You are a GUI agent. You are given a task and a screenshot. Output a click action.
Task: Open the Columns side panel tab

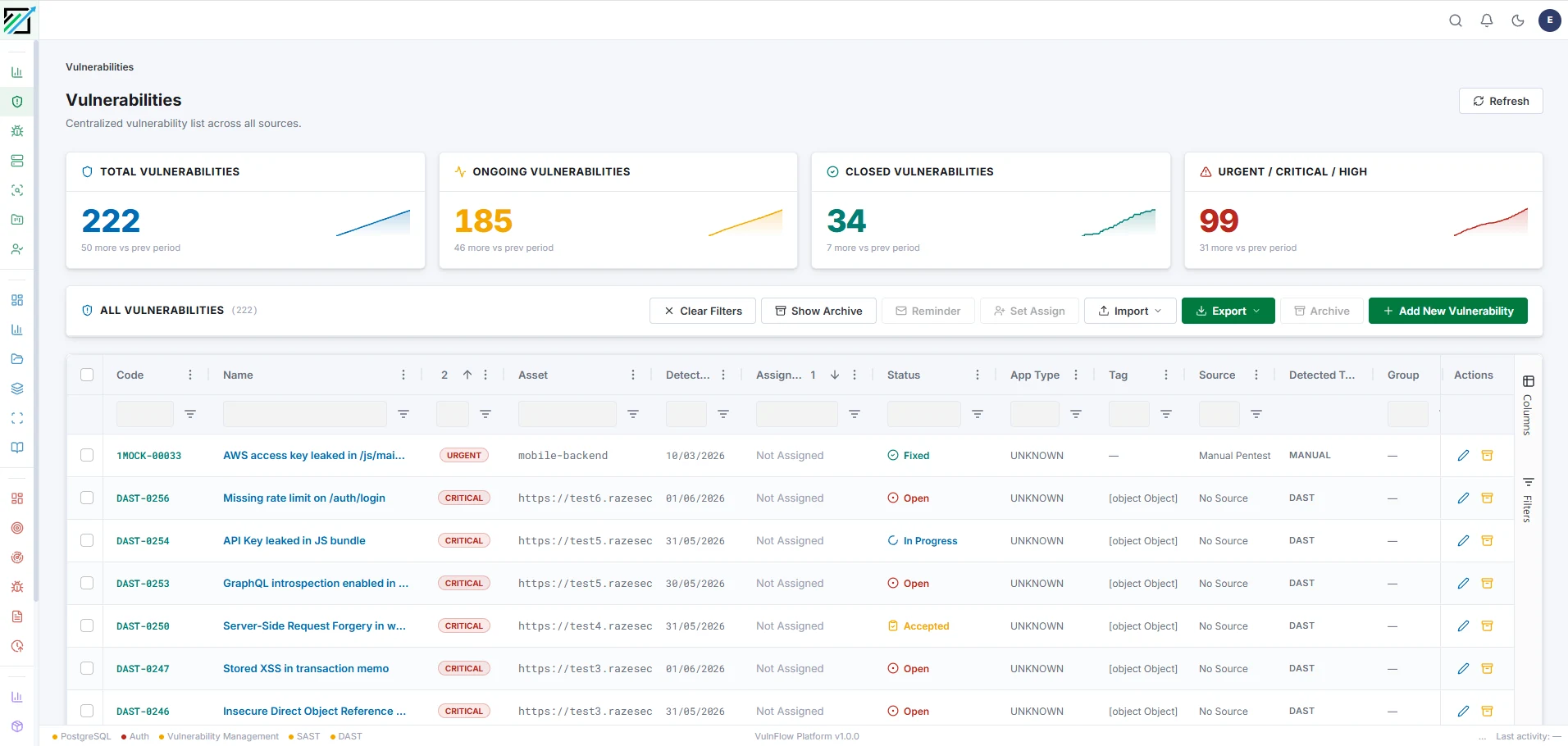click(x=1528, y=405)
